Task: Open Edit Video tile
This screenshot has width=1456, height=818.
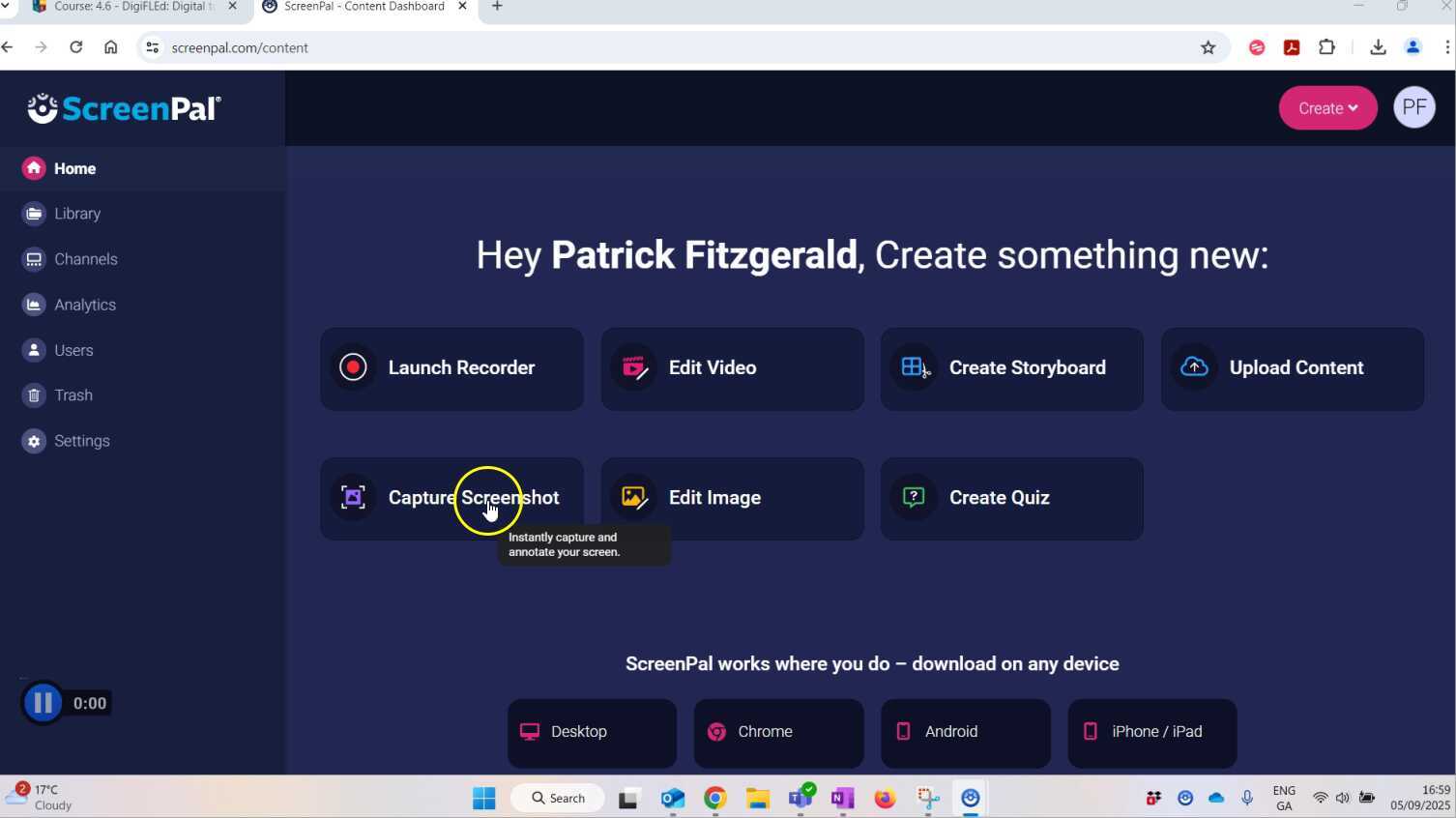Action: tap(732, 368)
